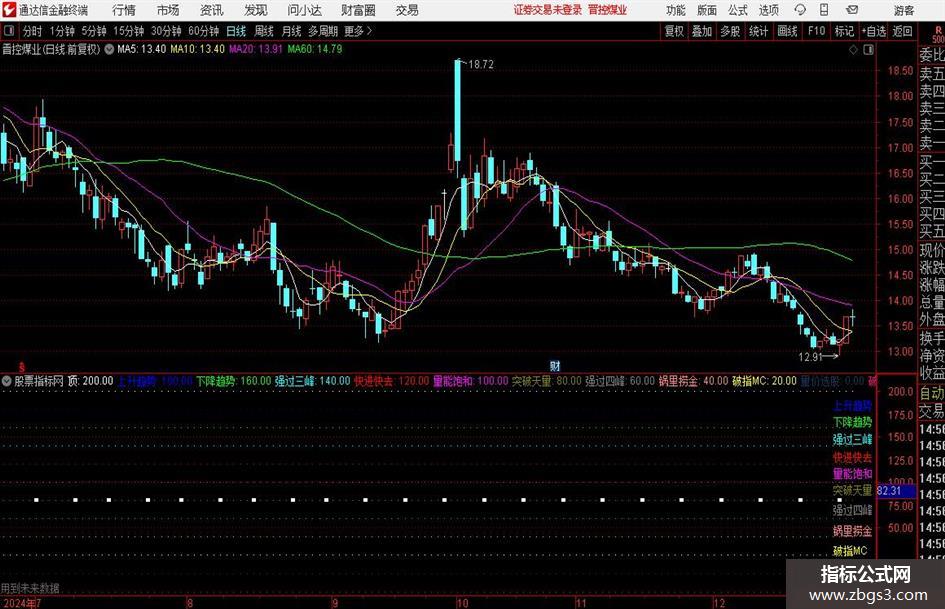The height and width of the screenshot is (609, 945).
Task: Open the 选项 menu
Action: (x=768, y=10)
